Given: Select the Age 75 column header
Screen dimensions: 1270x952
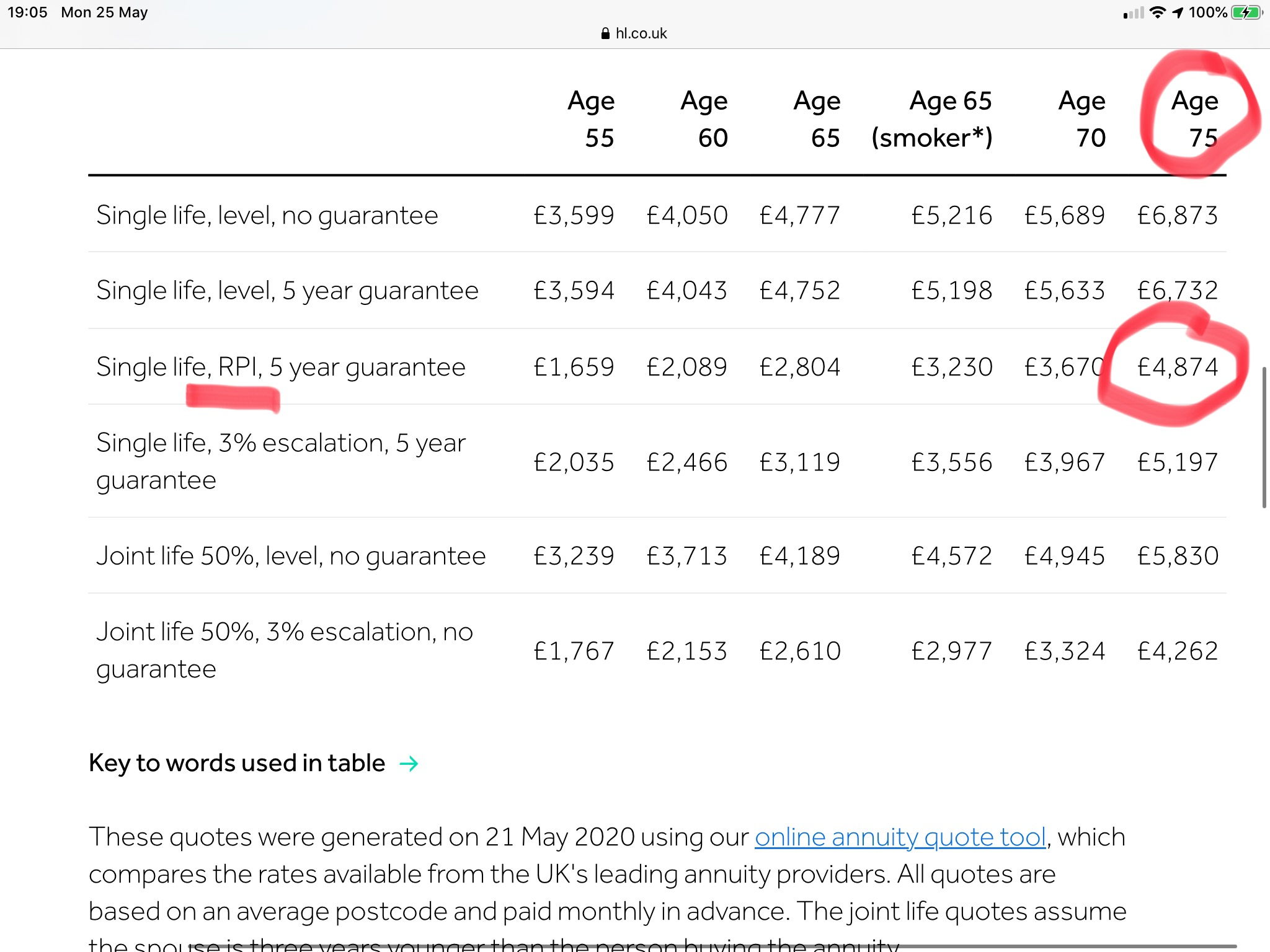Looking at the screenshot, I should (1194, 119).
